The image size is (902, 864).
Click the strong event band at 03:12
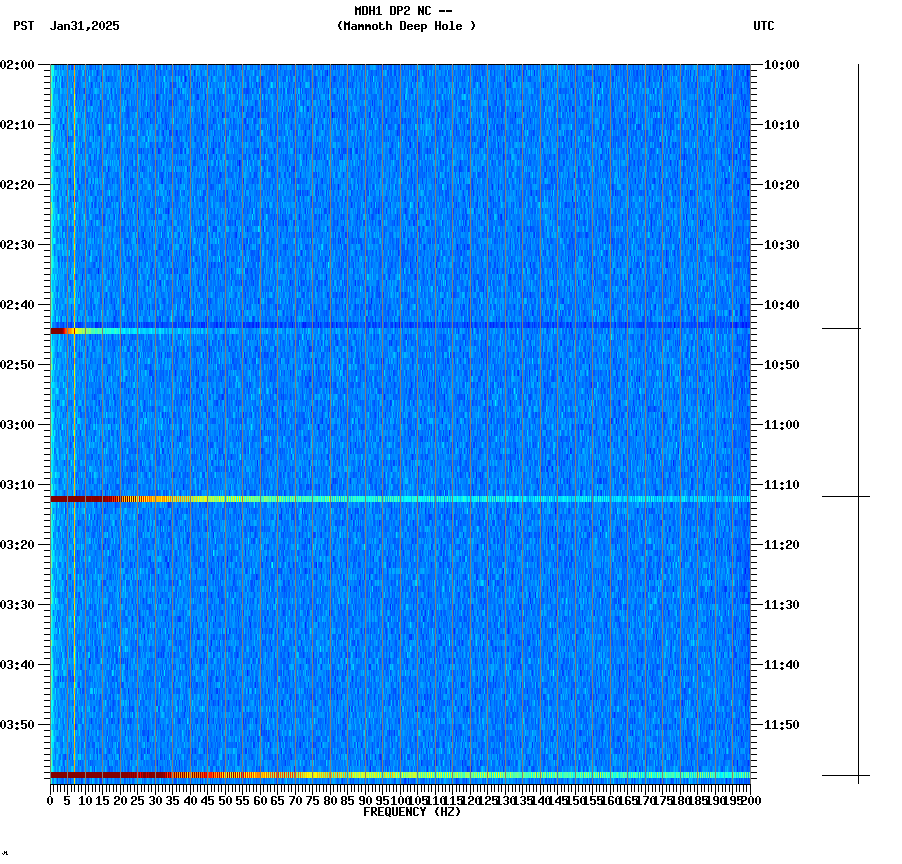pyautogui.click(x=400, y=498)
